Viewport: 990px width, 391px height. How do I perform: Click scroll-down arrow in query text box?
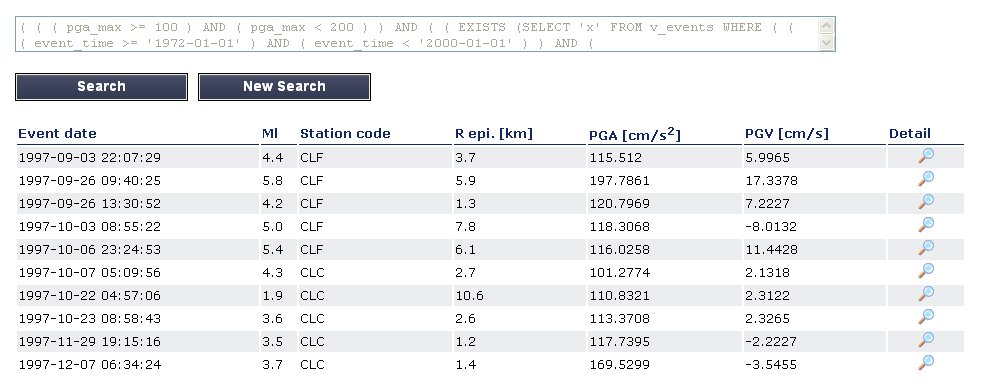click(826, 42)
